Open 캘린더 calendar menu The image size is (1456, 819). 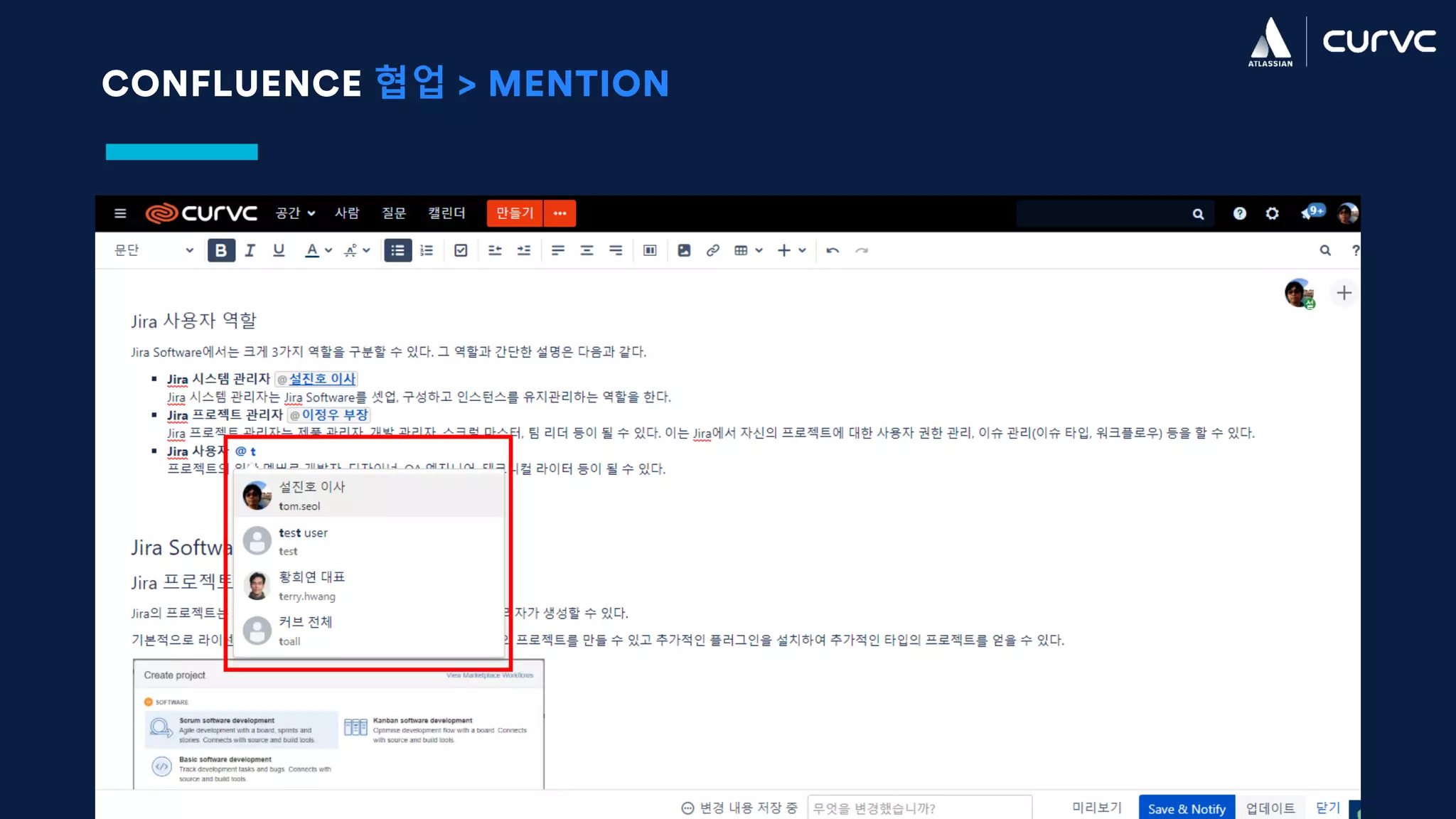click(x=446, y=213)
